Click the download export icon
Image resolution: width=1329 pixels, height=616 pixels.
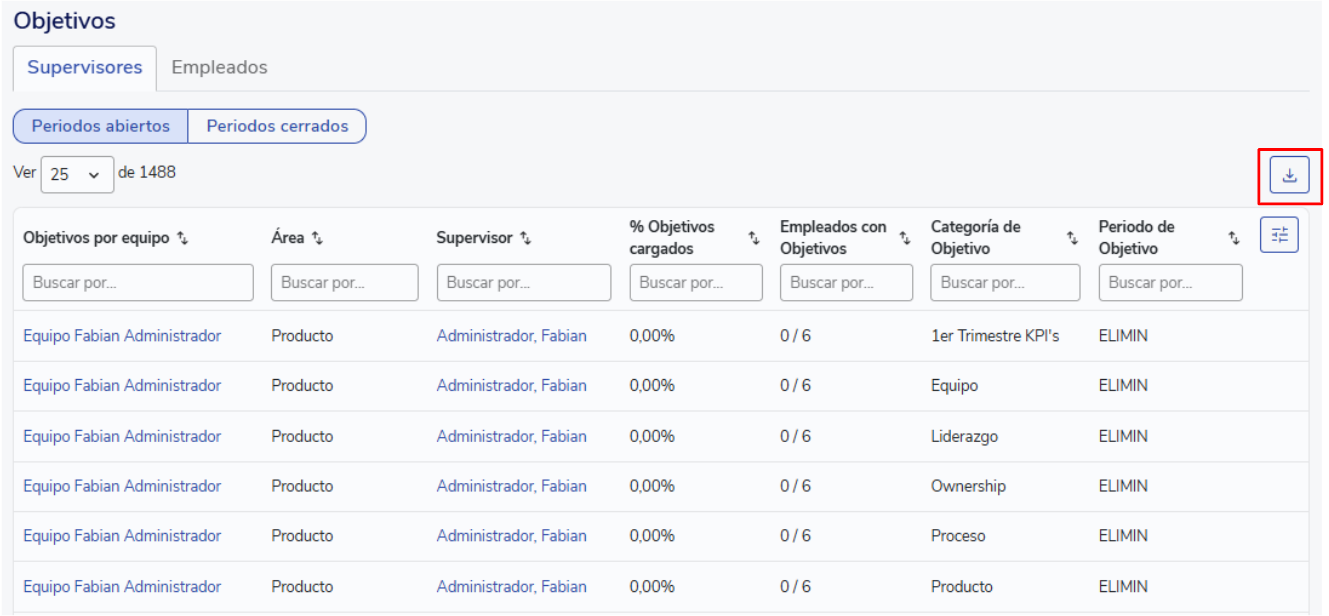click(x=1289, y=176)
